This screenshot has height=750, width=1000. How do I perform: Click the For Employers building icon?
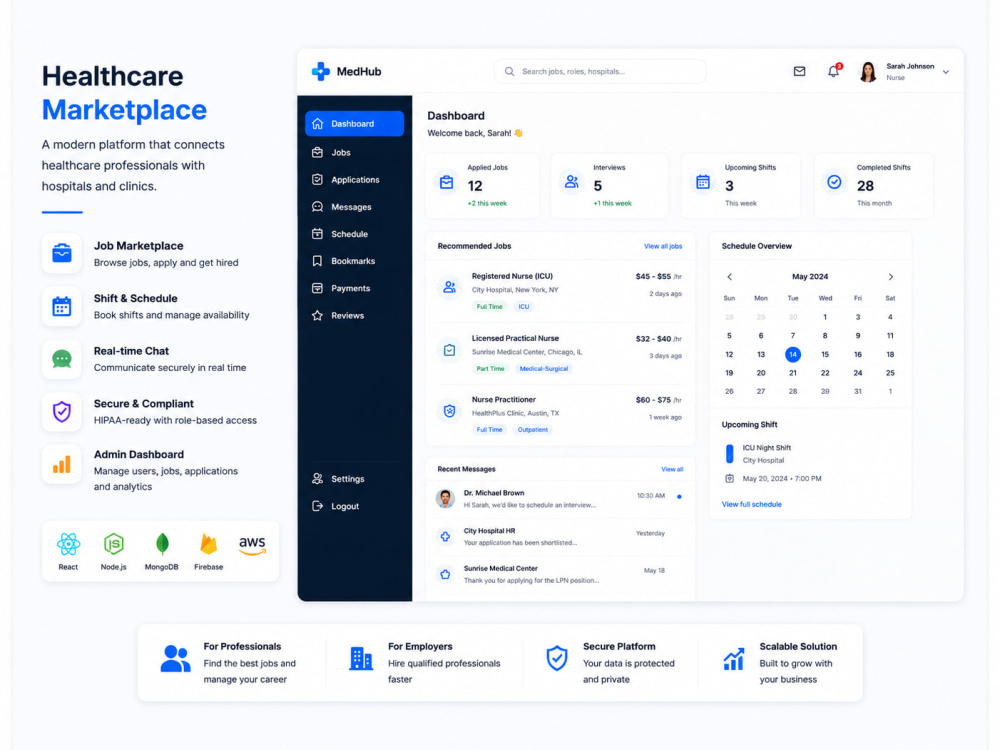tap(361, 659)
